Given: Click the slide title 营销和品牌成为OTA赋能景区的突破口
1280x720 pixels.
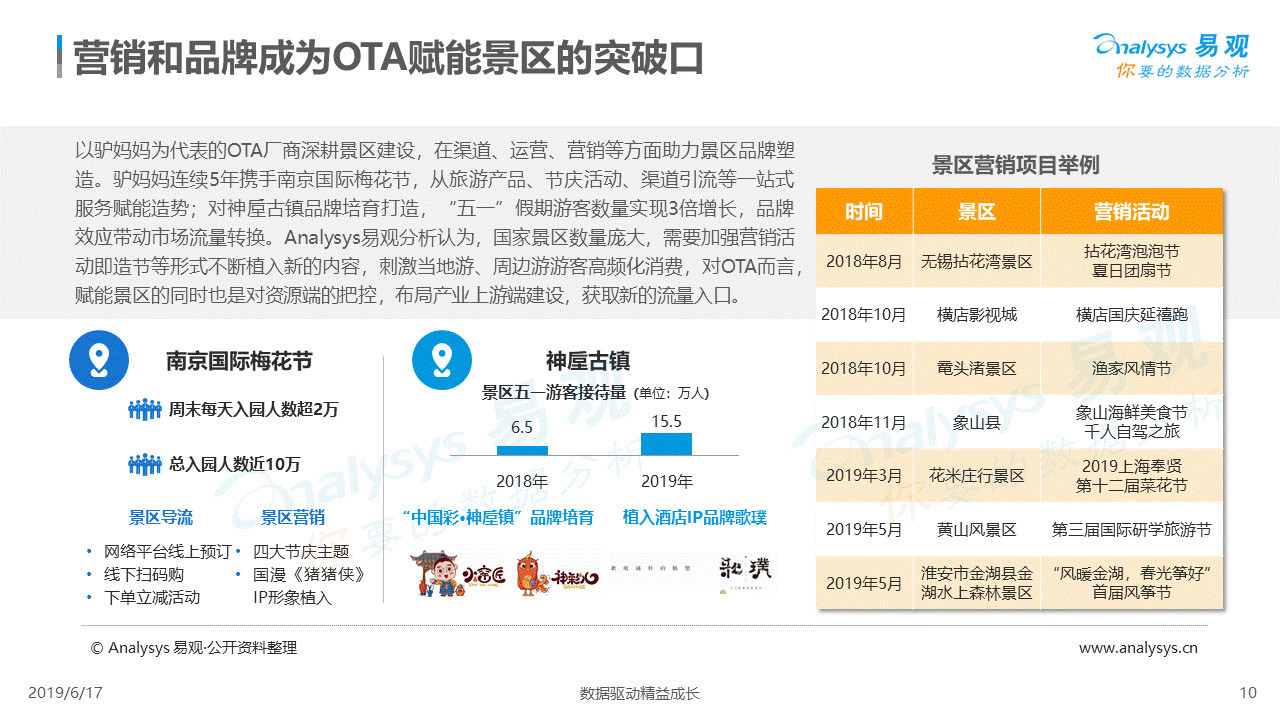Looking at the screenshot, I should click(x=389, y=59).
